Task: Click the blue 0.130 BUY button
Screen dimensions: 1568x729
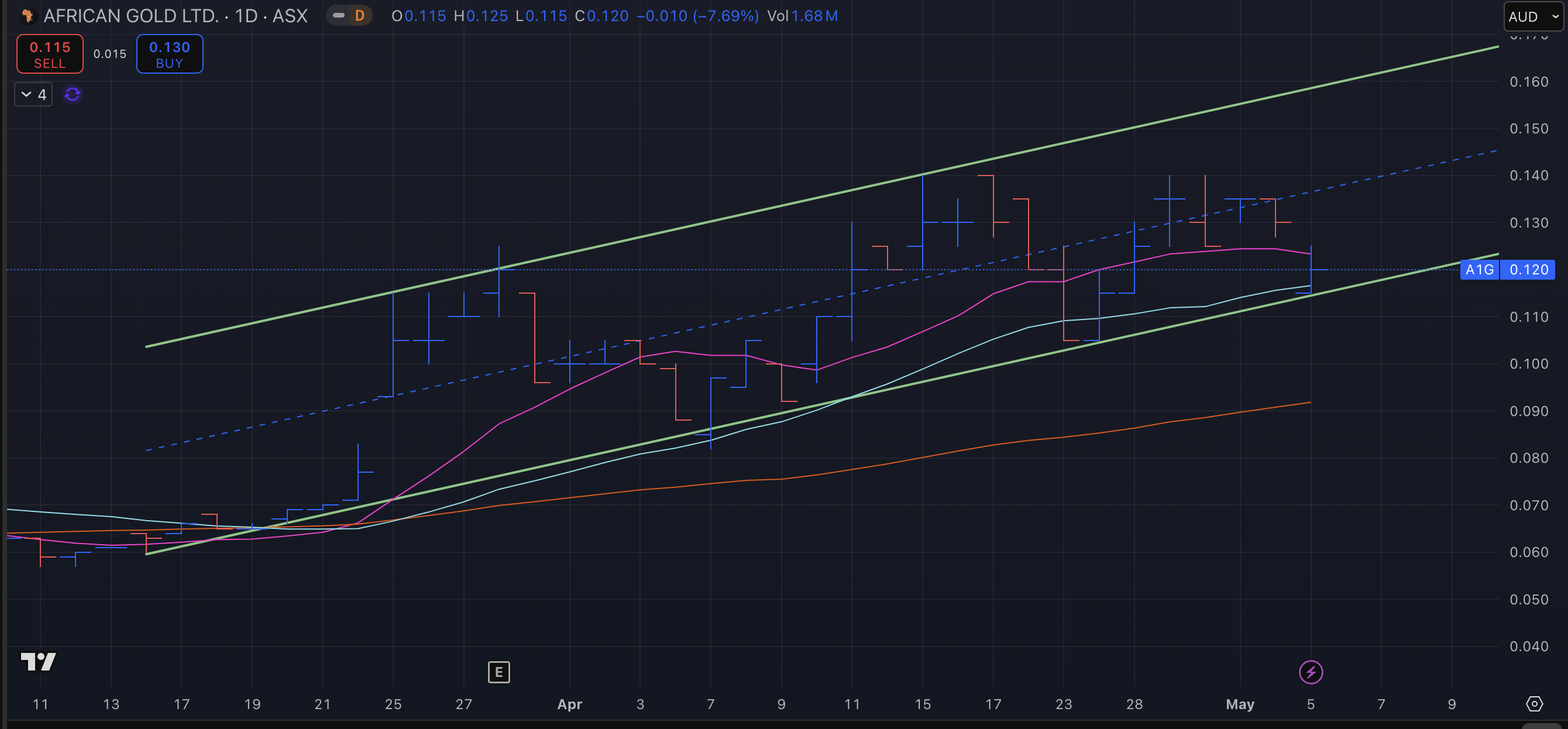Action: click(170, 54)
